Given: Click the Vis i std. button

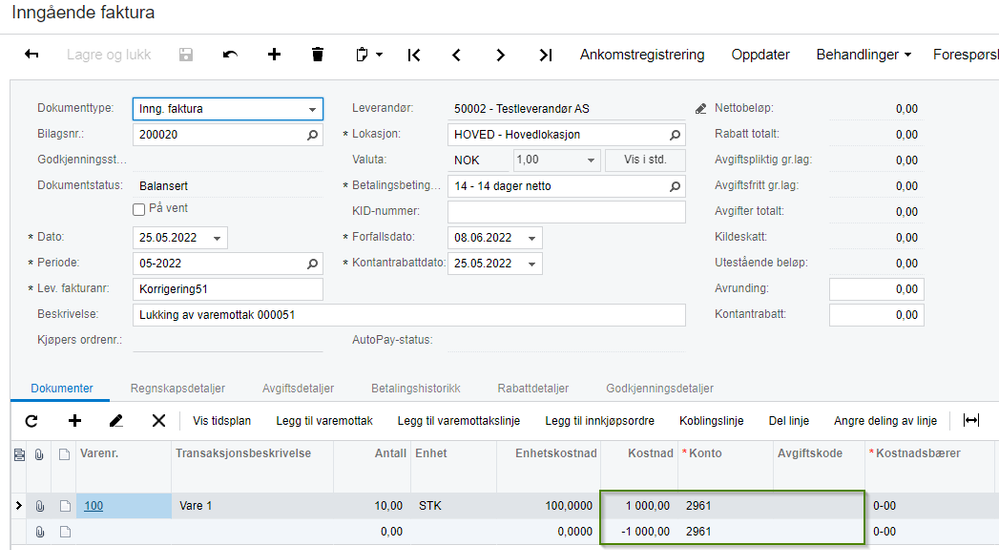Looking at the screenshot, I should point(647,160).
